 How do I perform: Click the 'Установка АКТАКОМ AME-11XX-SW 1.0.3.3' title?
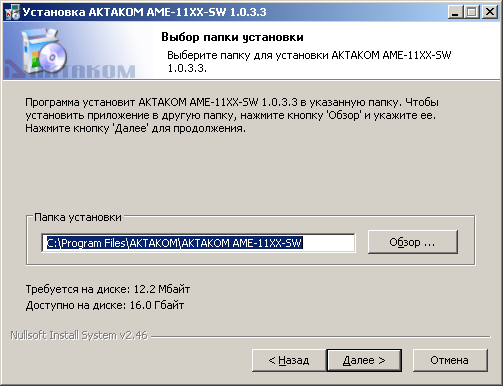coord(145,12)
